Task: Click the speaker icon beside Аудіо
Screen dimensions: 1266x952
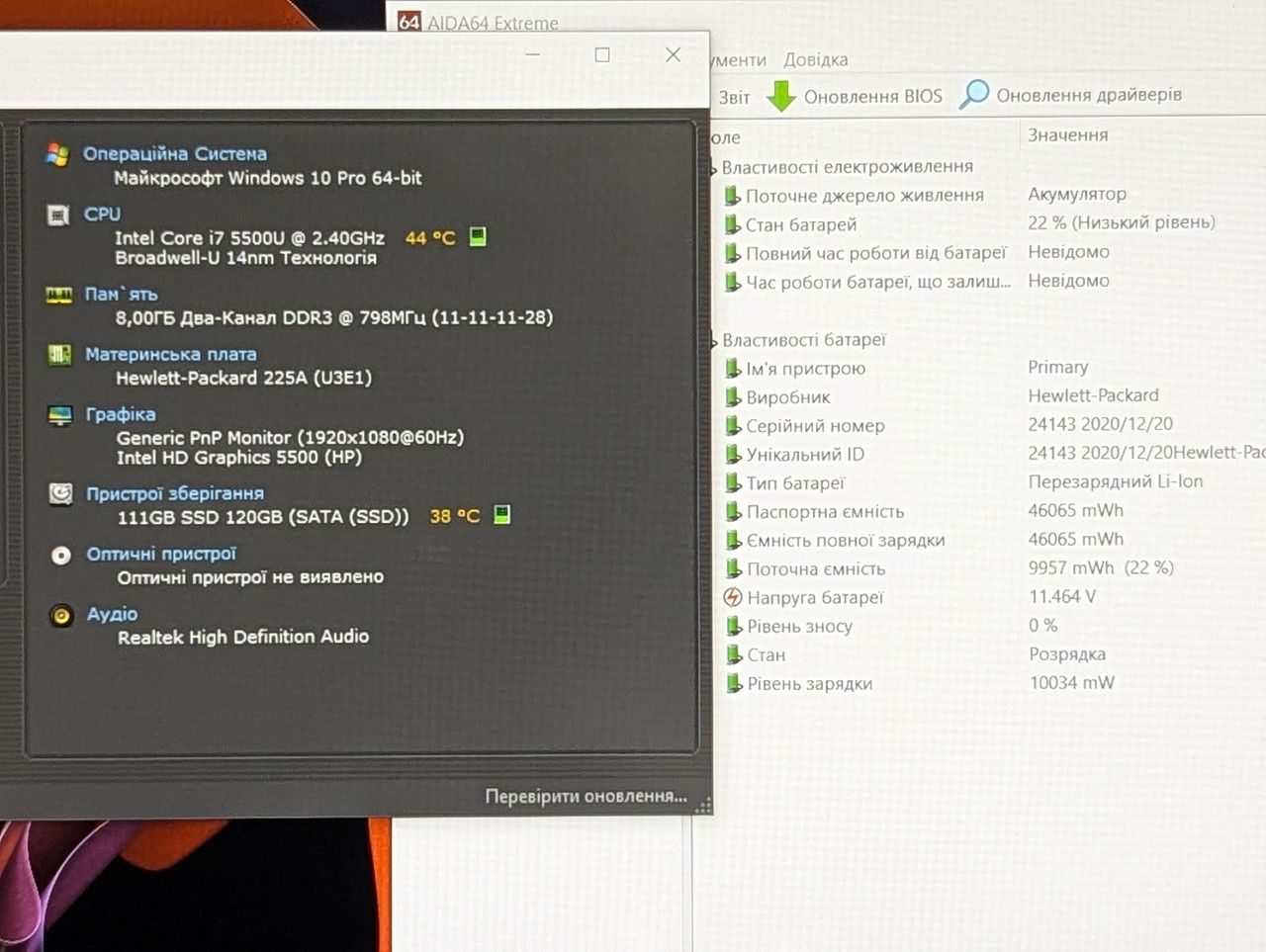Action: (61, 615)
